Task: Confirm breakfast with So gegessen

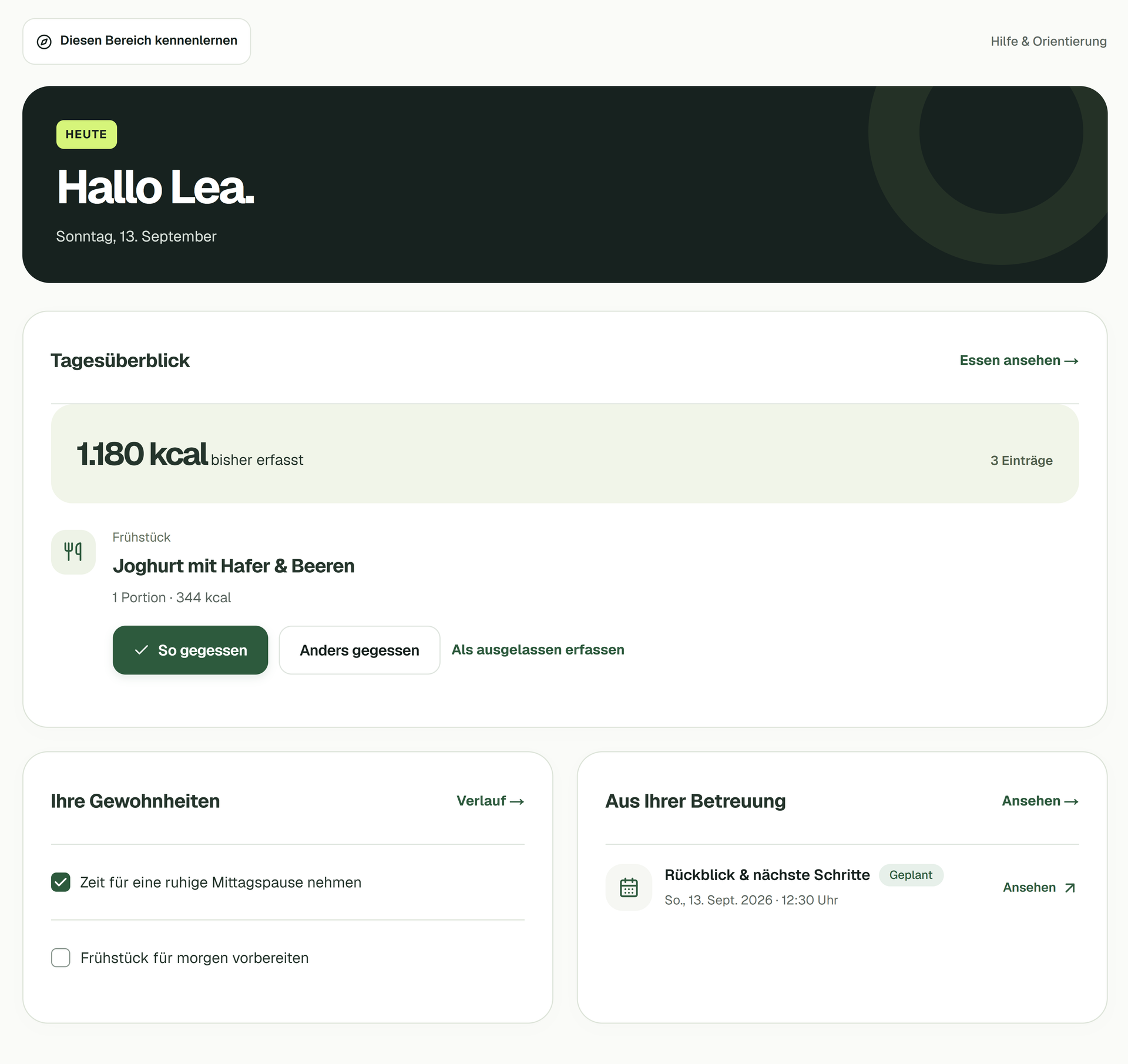Action: click(x=190, y=650)
